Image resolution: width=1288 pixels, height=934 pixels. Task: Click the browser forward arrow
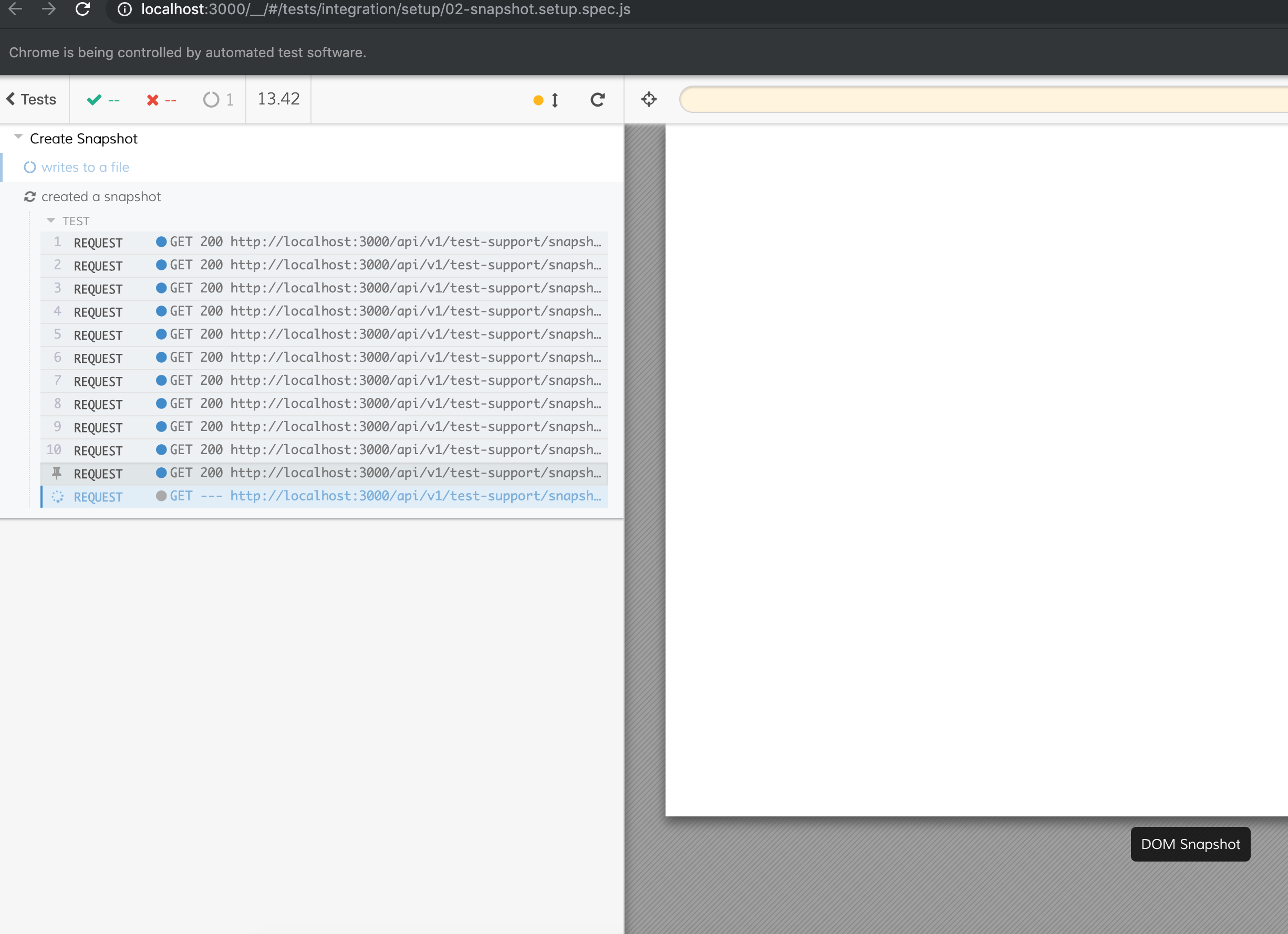(49, 9)
